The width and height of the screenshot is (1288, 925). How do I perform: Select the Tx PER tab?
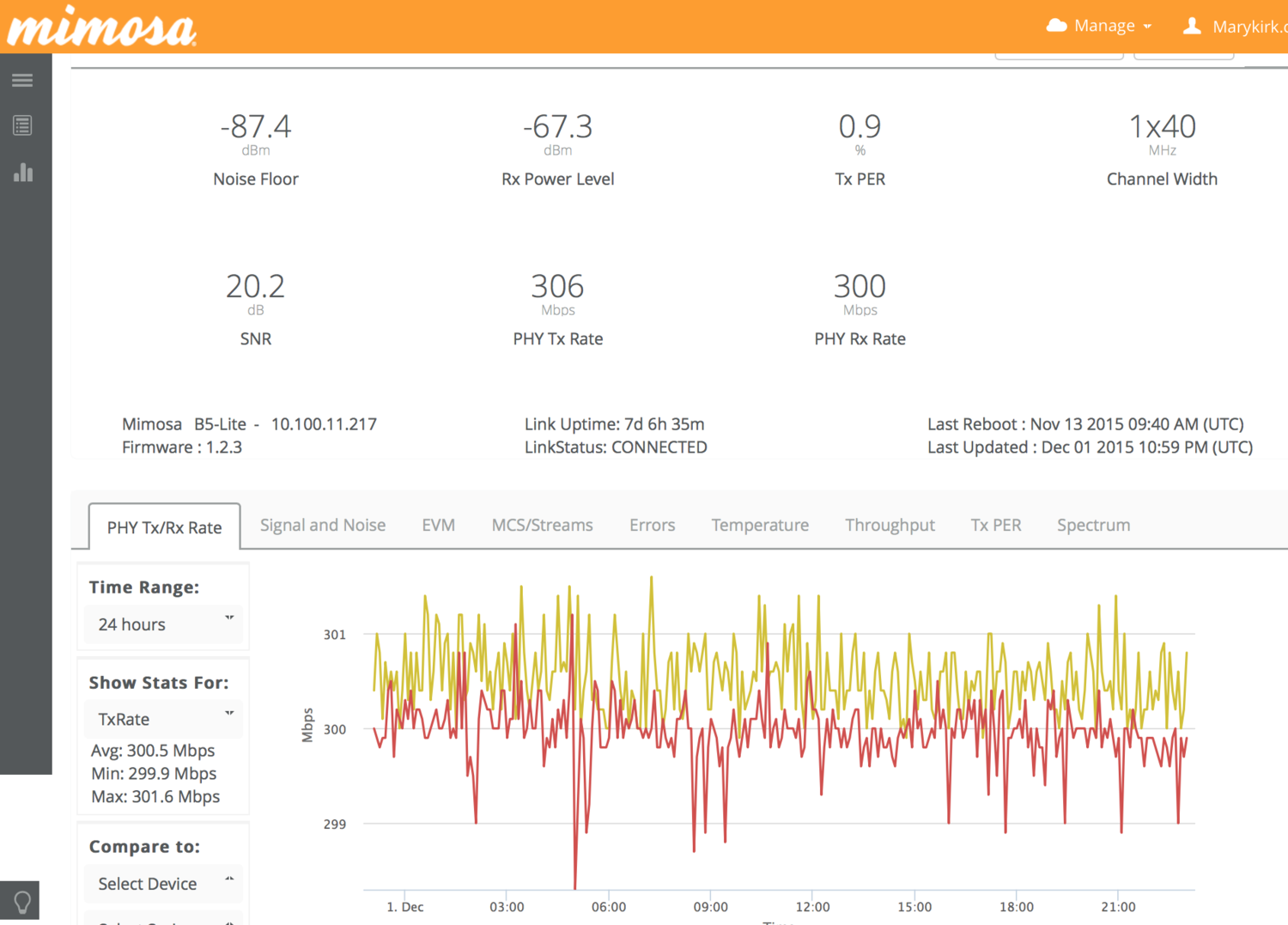pos(996,525)
